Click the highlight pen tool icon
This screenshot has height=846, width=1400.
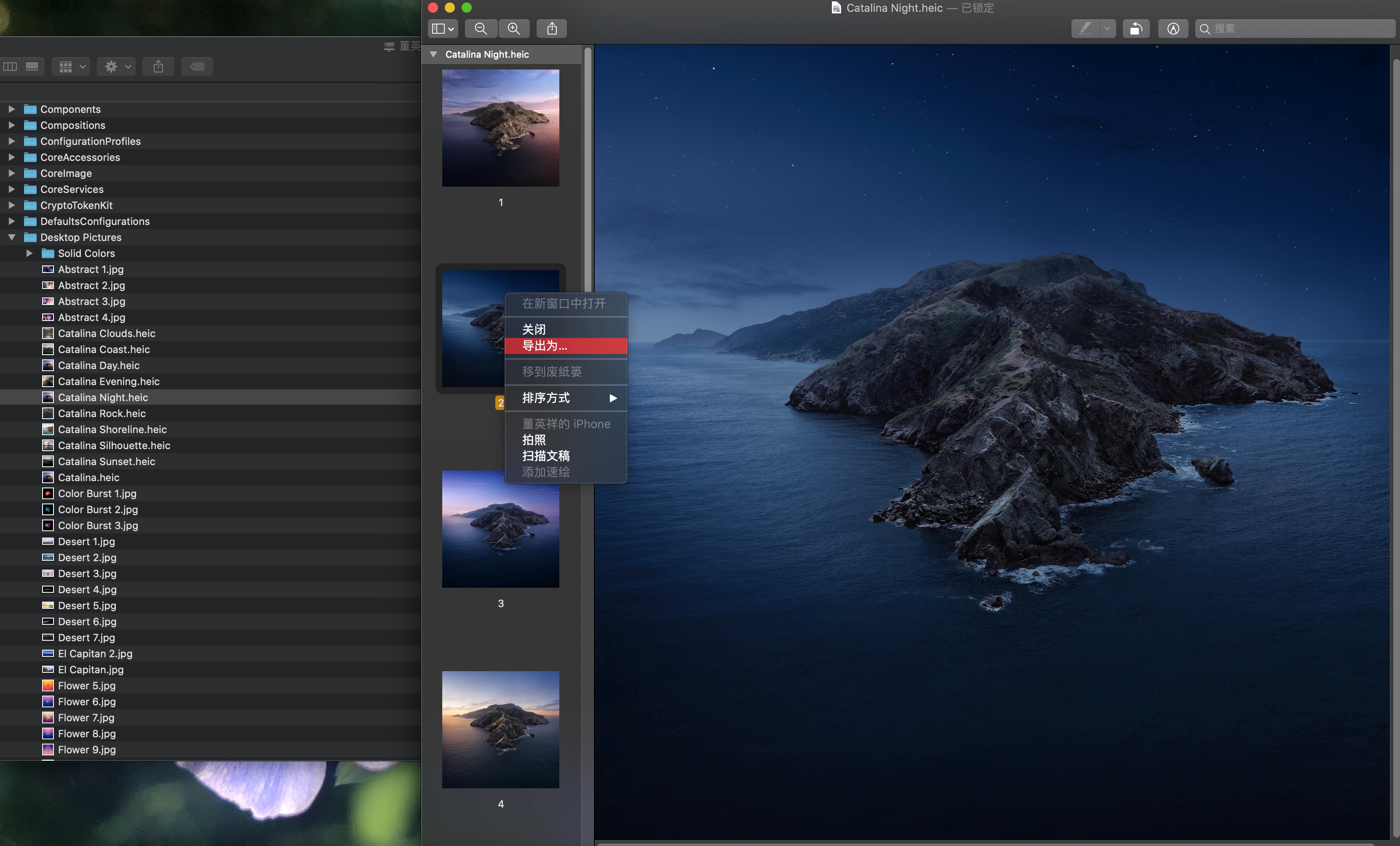click(1085, 28)
